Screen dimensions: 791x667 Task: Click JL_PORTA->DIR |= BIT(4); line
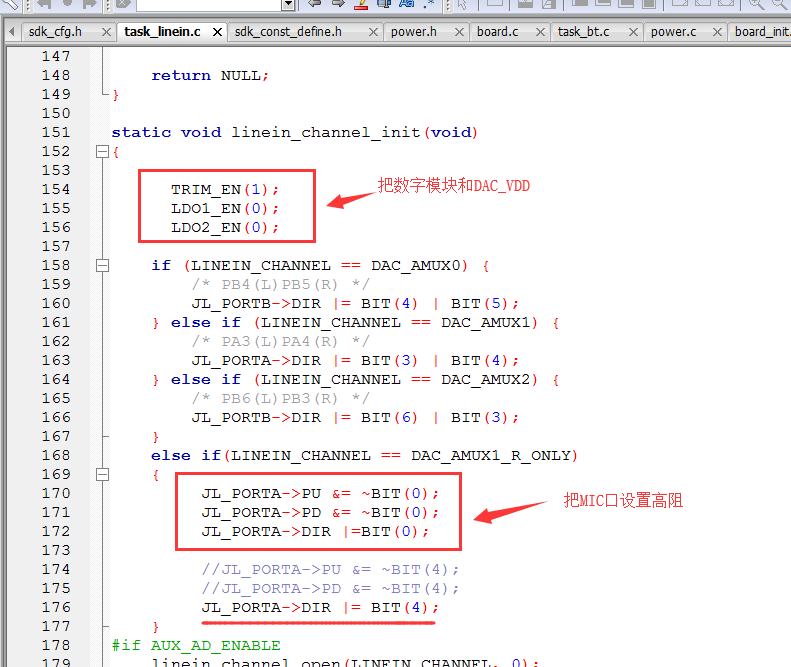tap(320, 608)
